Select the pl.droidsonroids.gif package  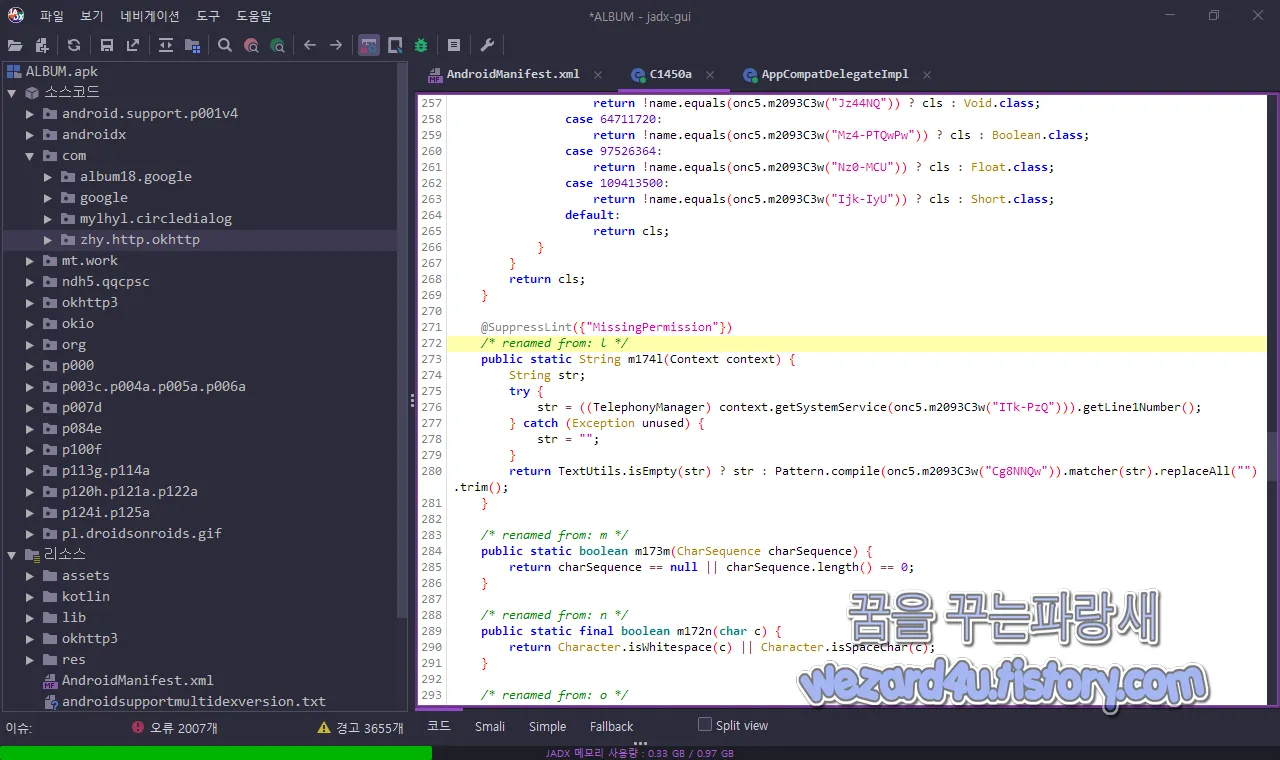(132, 533)
